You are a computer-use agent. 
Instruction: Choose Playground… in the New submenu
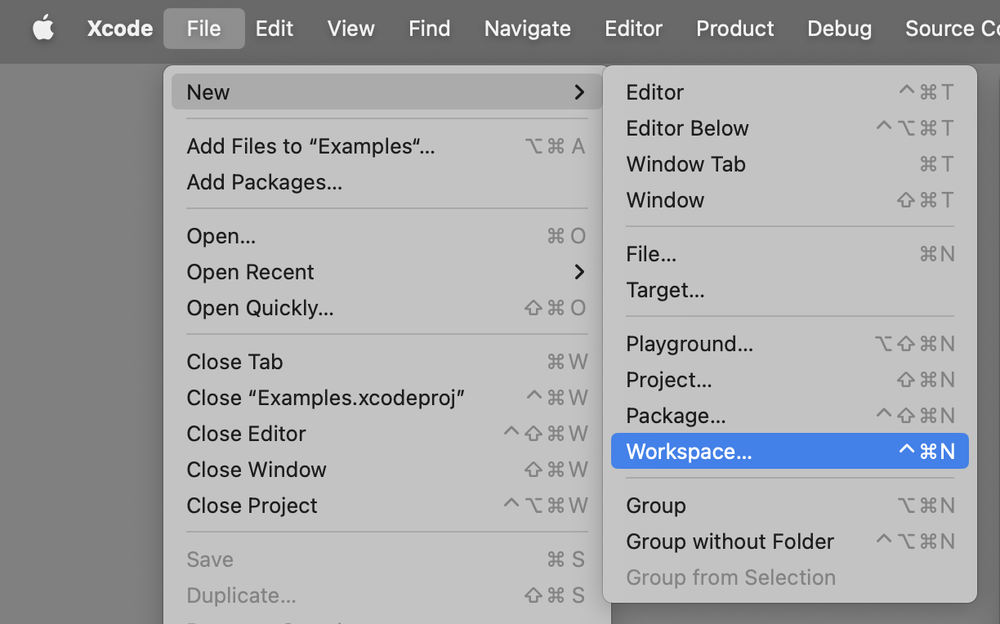pos(690,344)
